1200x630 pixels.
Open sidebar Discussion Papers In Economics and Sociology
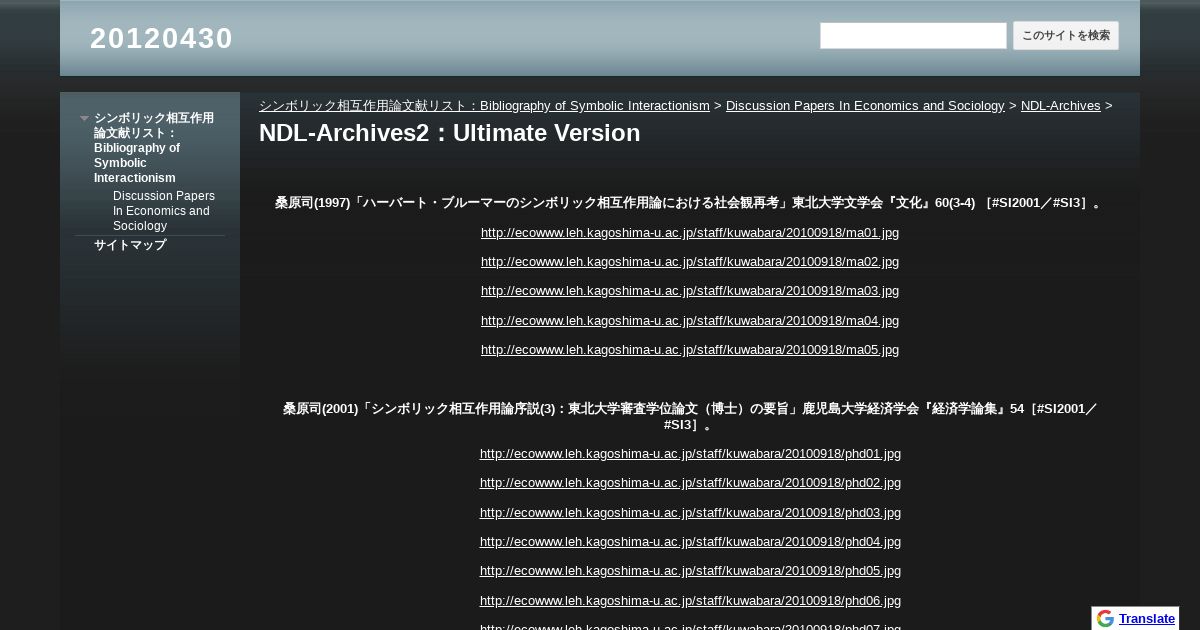[164, 211]
